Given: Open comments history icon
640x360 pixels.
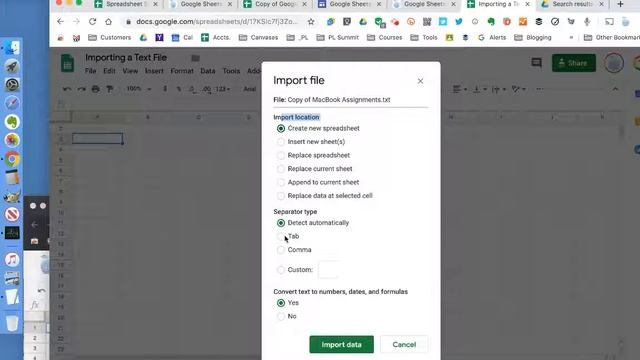Looking at the screenshot, I should click(536, 63).
